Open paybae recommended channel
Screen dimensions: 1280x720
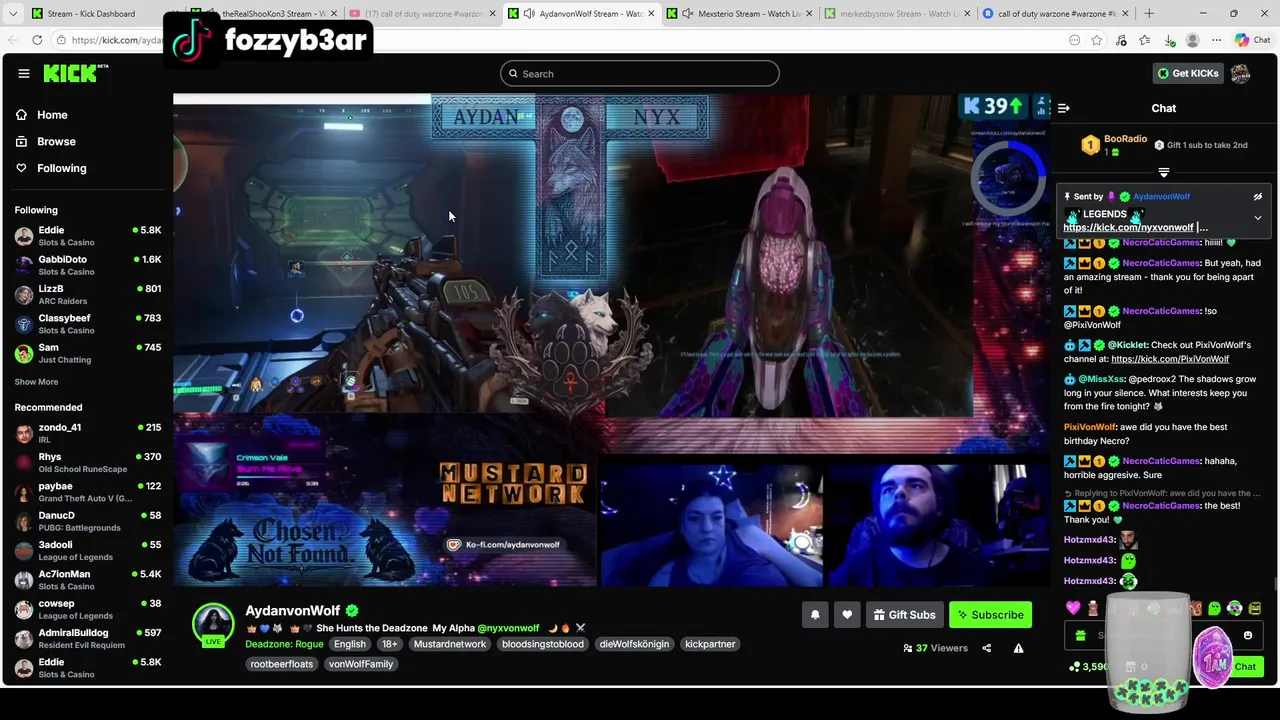pos(88,492)
